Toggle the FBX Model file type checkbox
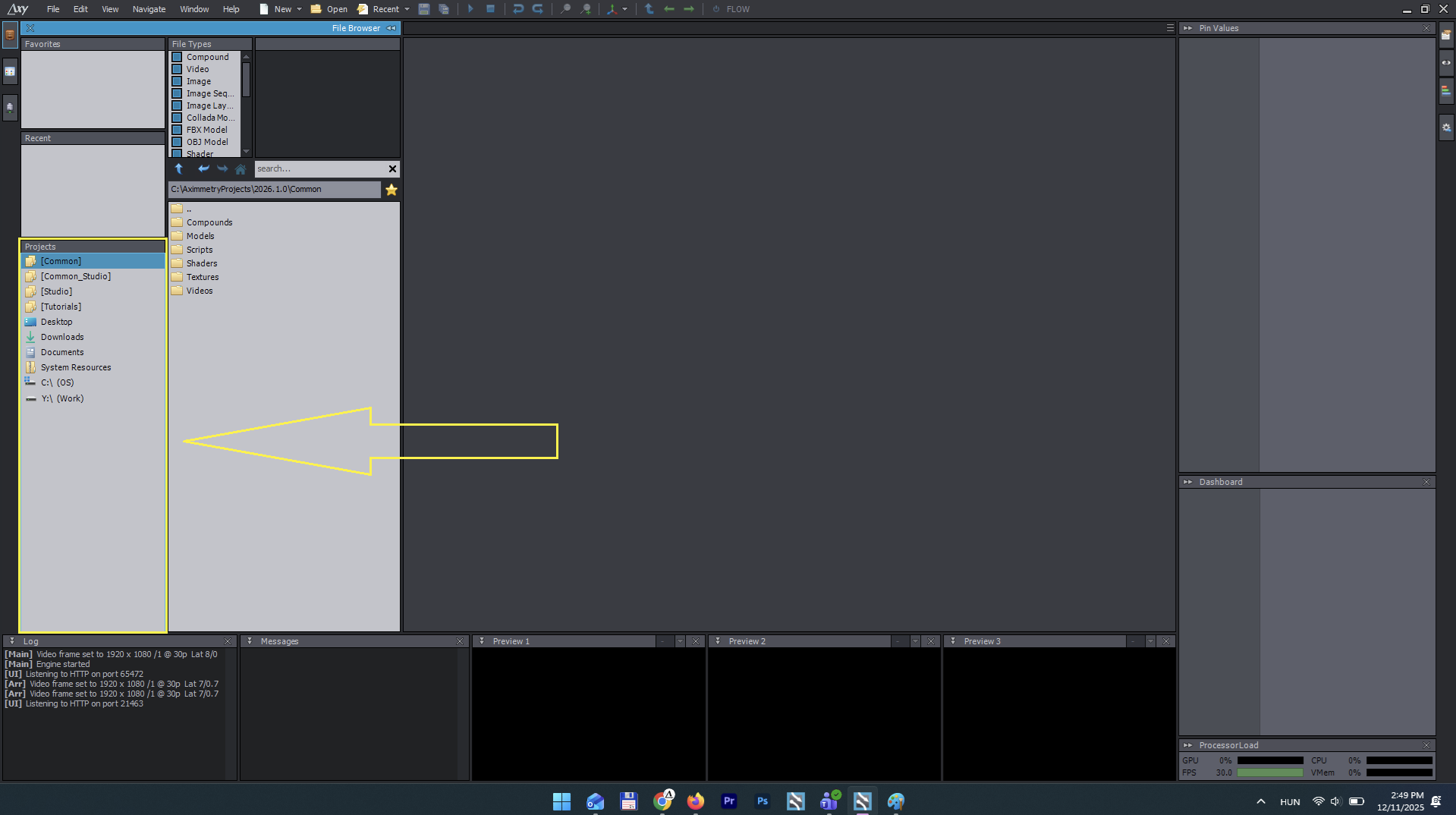This screenshot has width=1456, height=815. [177, 130]
